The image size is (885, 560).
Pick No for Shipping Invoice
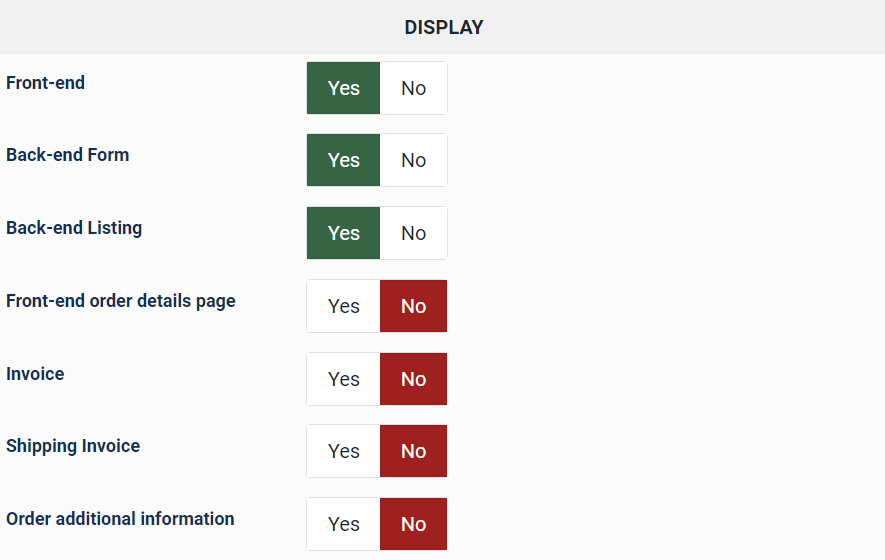pos(413,451)
